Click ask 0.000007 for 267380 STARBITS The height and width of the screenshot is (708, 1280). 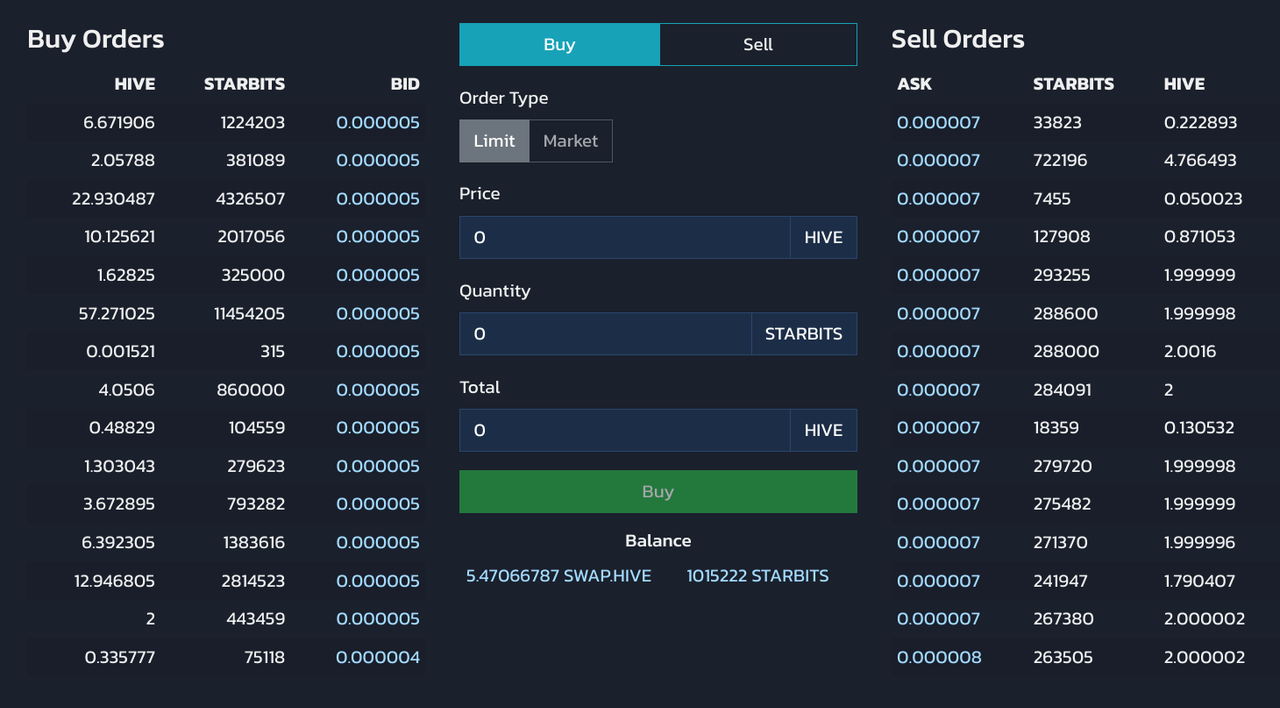coord(939,620)
